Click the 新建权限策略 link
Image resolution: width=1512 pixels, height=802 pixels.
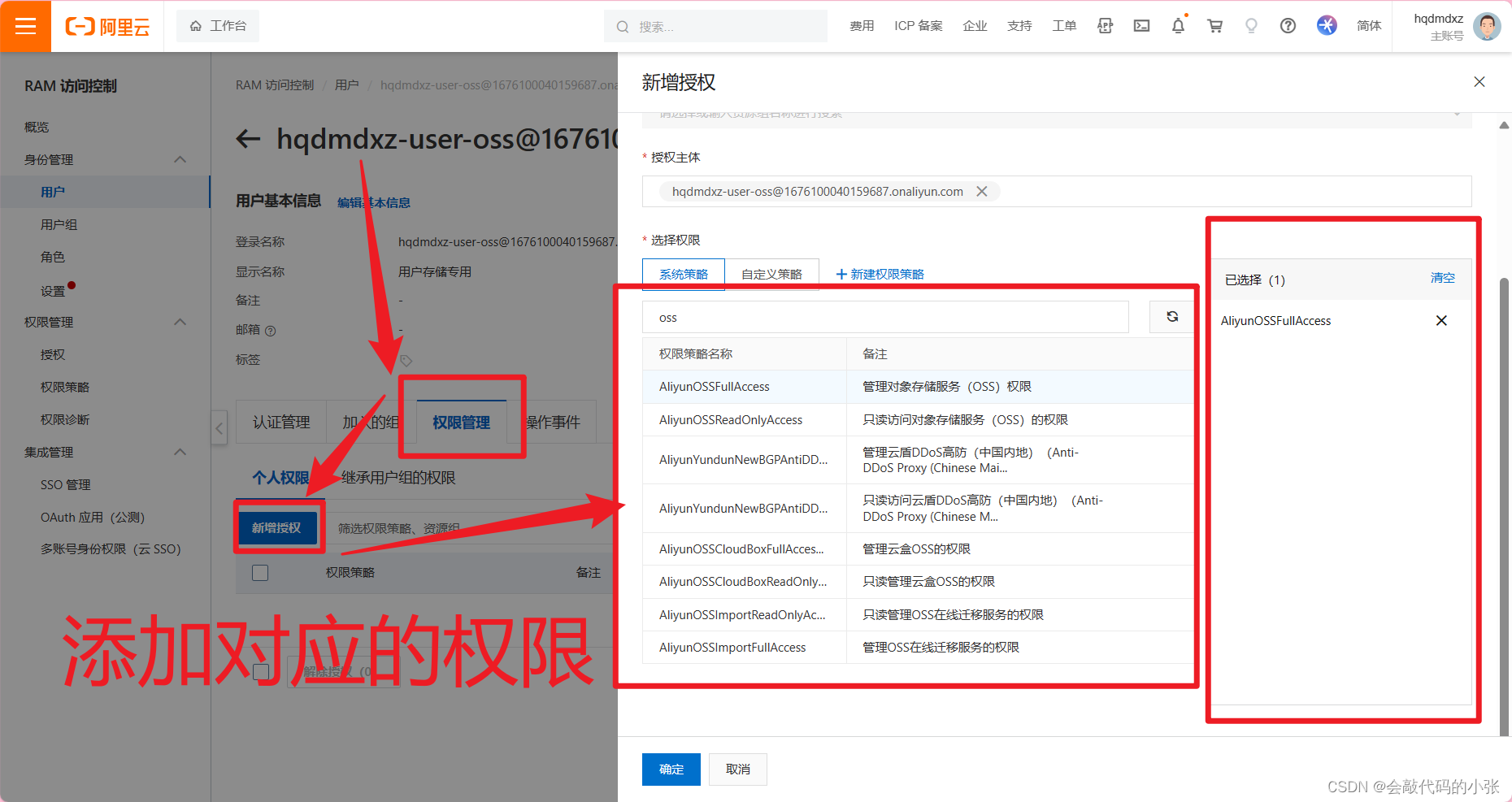[880, 275]
